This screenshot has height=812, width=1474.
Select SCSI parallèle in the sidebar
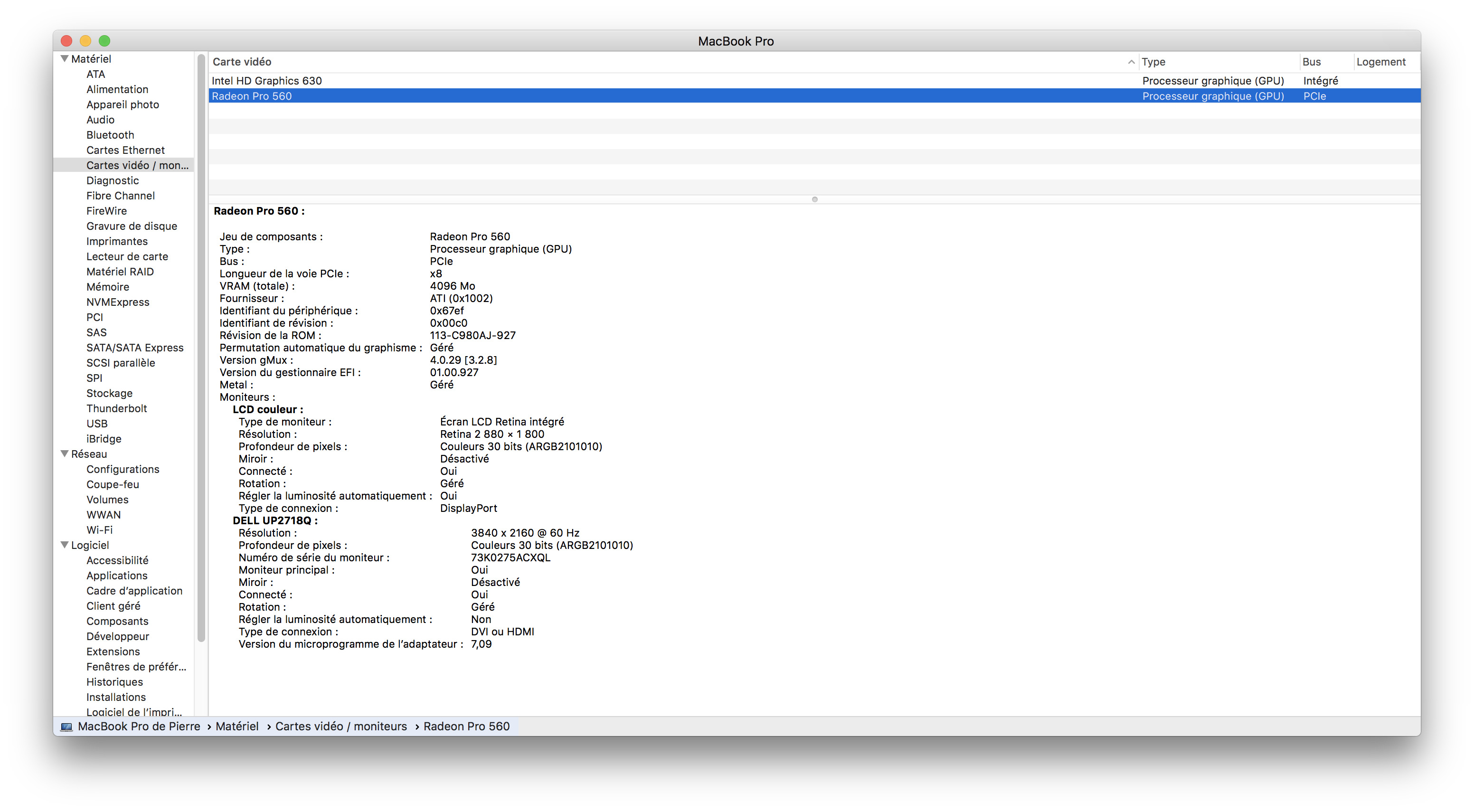tap(120, 363)
